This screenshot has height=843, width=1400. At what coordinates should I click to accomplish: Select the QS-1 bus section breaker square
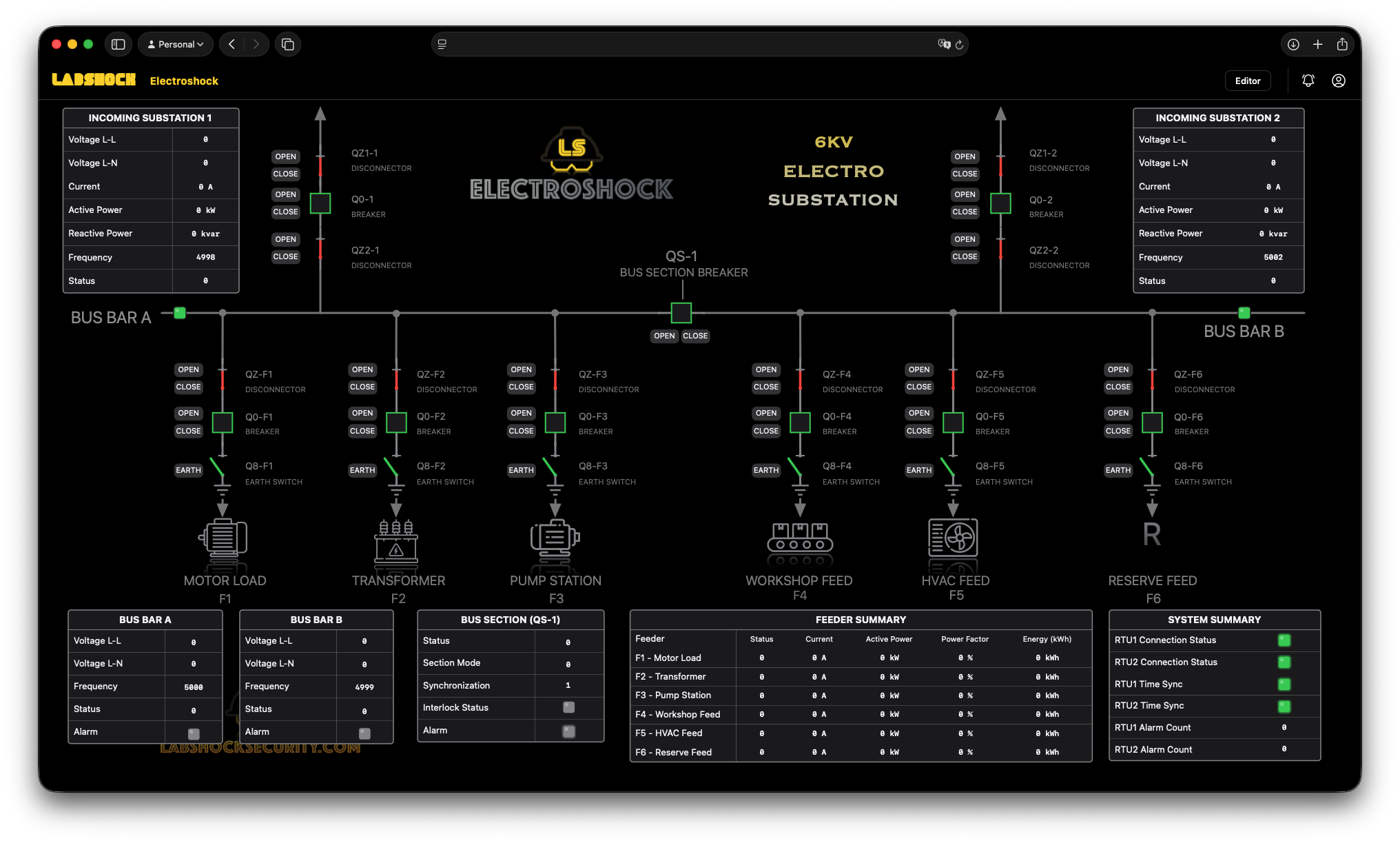[681, 312]
